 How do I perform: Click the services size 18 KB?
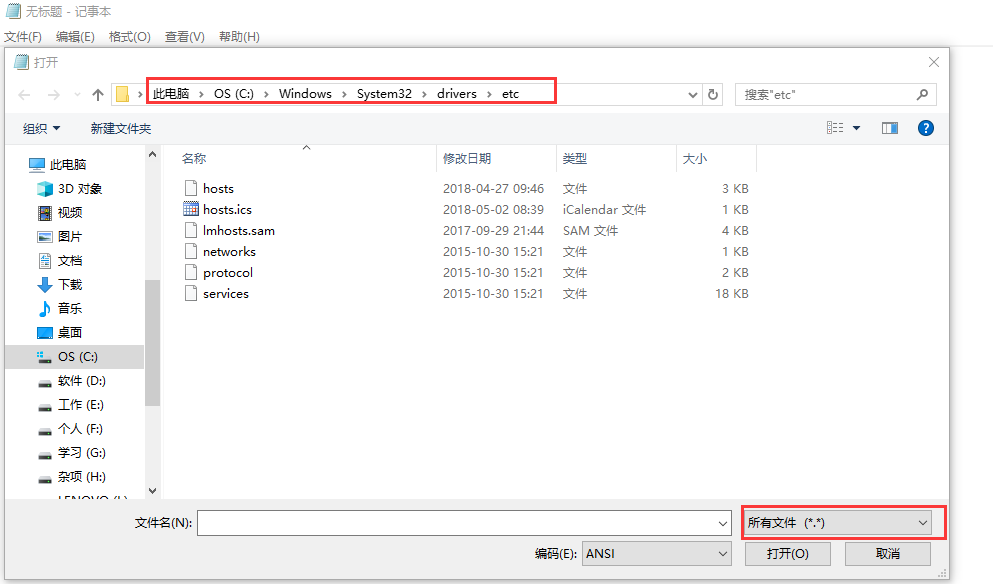coord(731,294)
